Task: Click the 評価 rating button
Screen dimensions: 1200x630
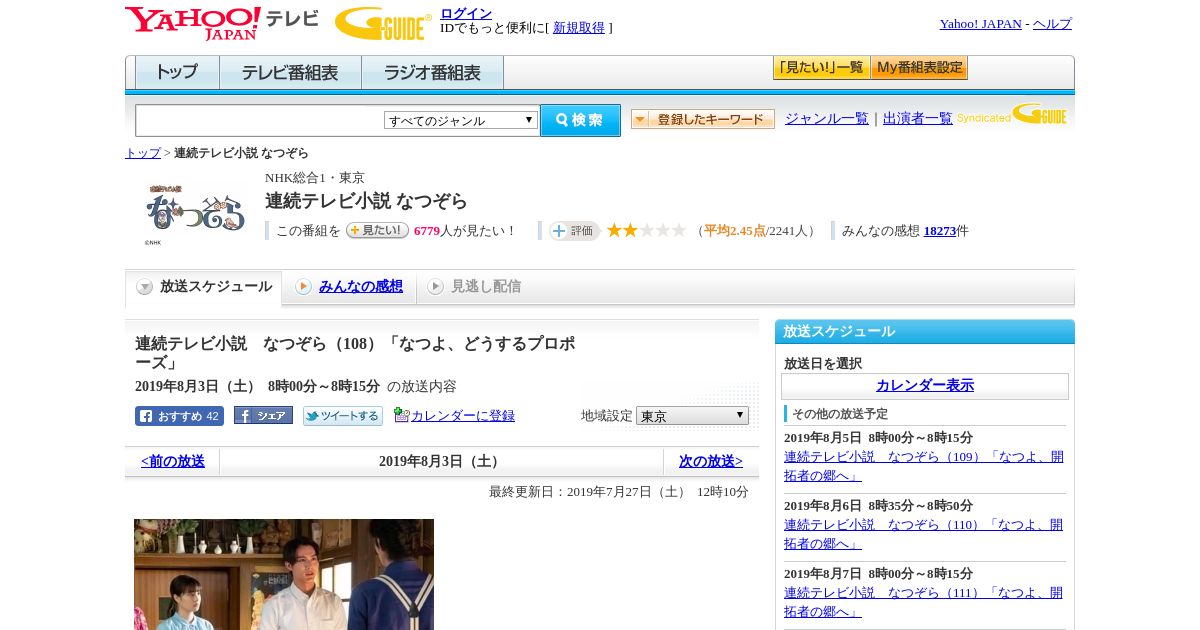Action: (574, 231)
